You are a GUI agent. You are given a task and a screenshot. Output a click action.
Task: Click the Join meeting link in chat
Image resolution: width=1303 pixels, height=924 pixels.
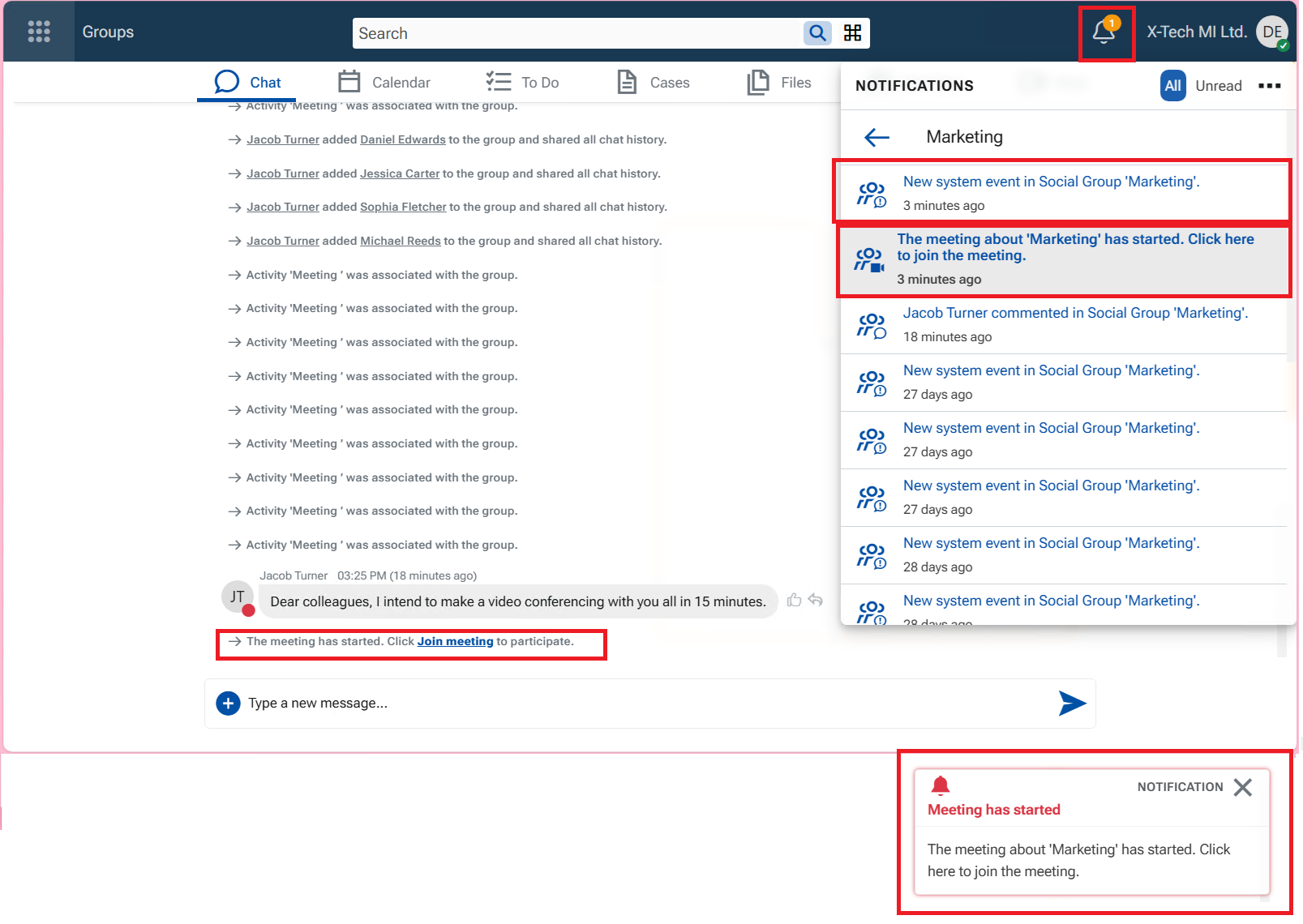(455, 642)
